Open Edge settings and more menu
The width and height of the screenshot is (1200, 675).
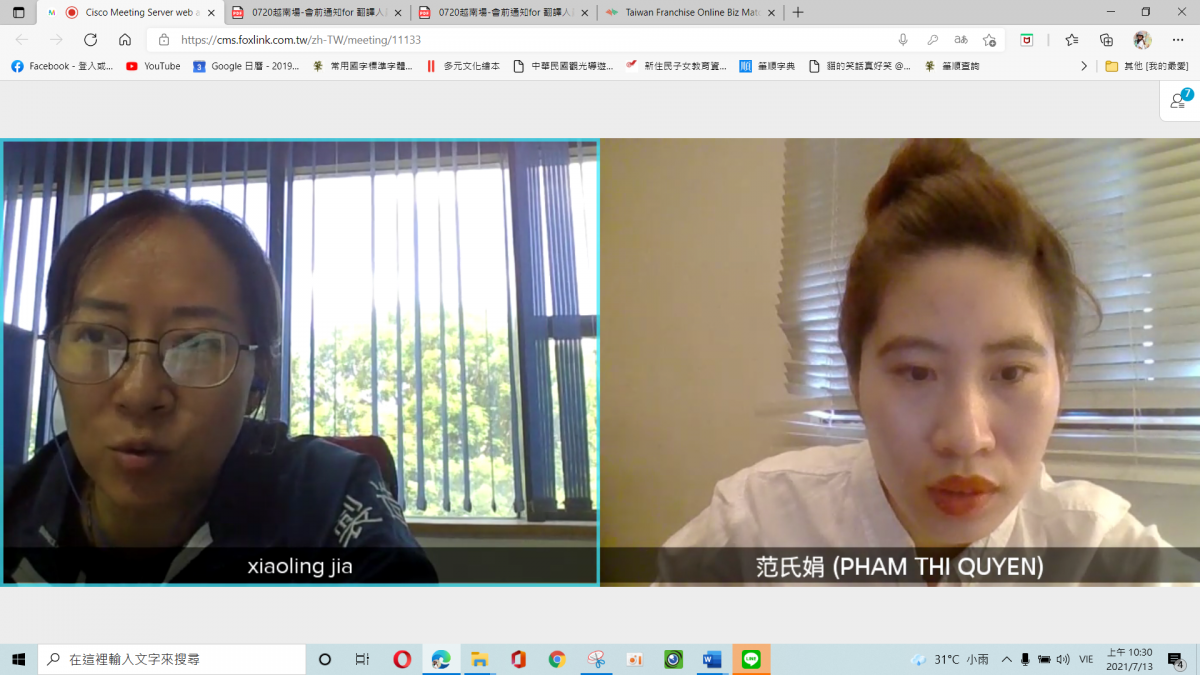pos(1177,40)
